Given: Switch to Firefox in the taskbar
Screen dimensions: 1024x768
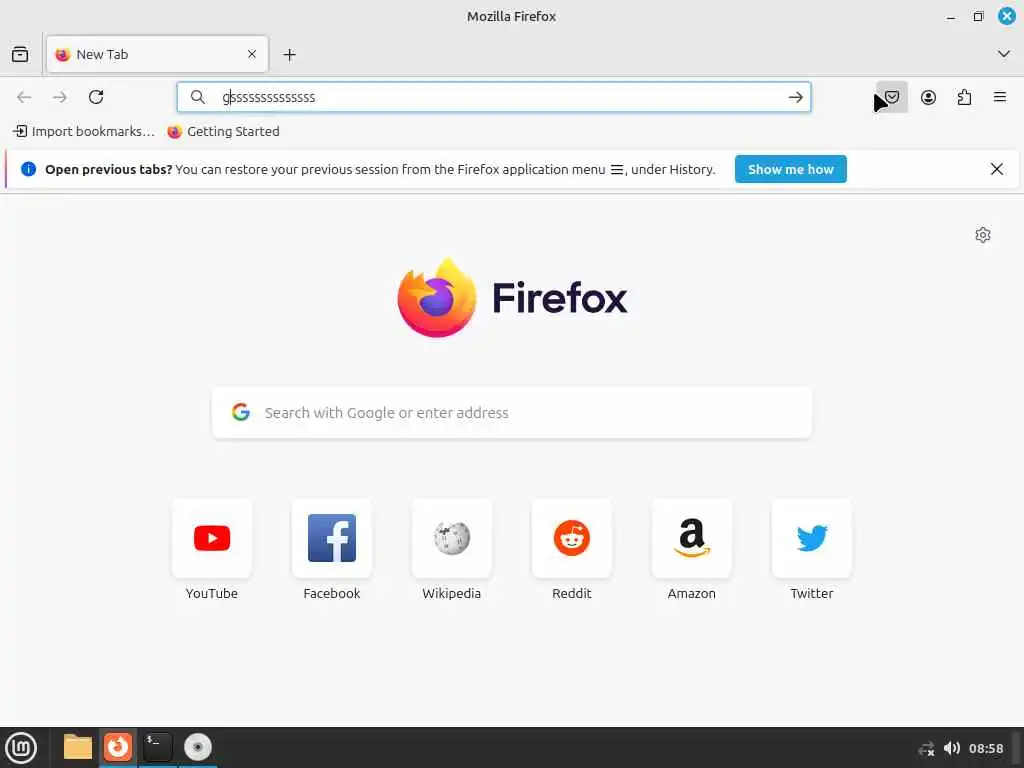Looking at the screenshot, I should tap(118, 747).
